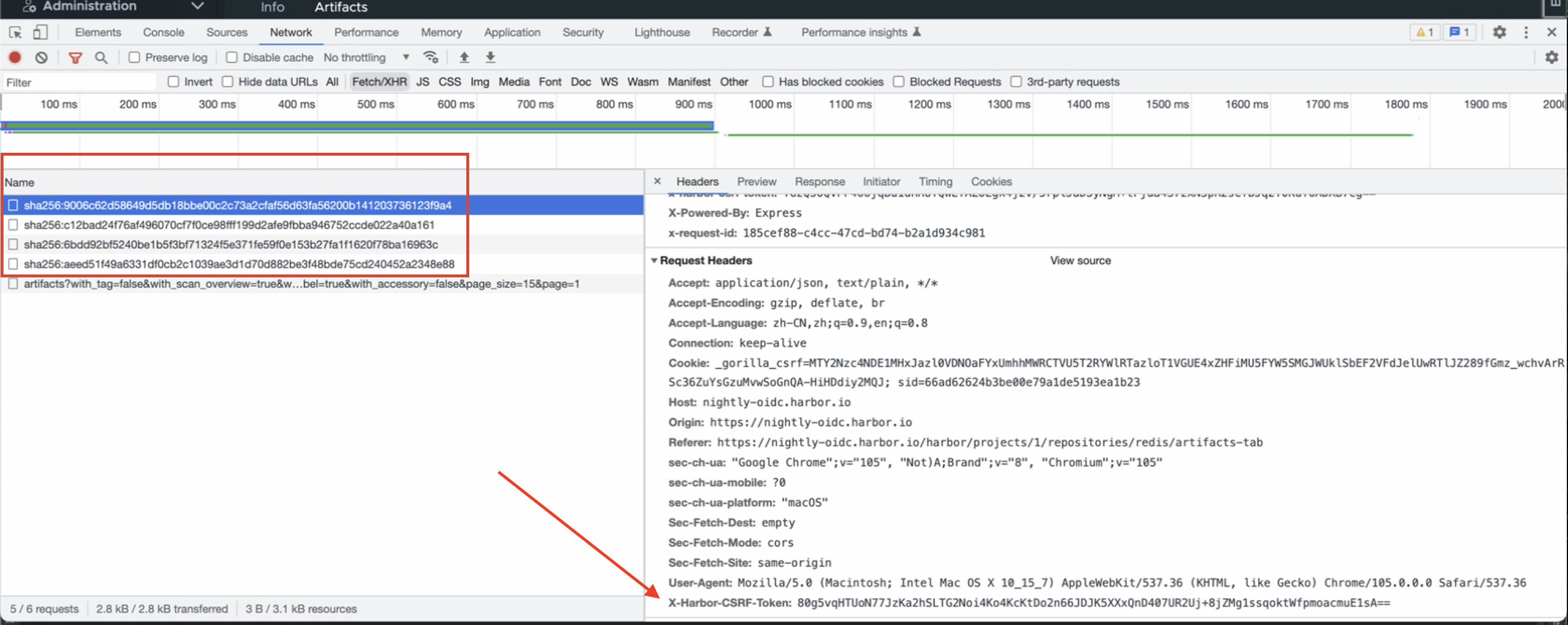Click the export HAR download icon
Image resolution: width=1568 pixels, height=625 pixels.
tap(490, 57)
